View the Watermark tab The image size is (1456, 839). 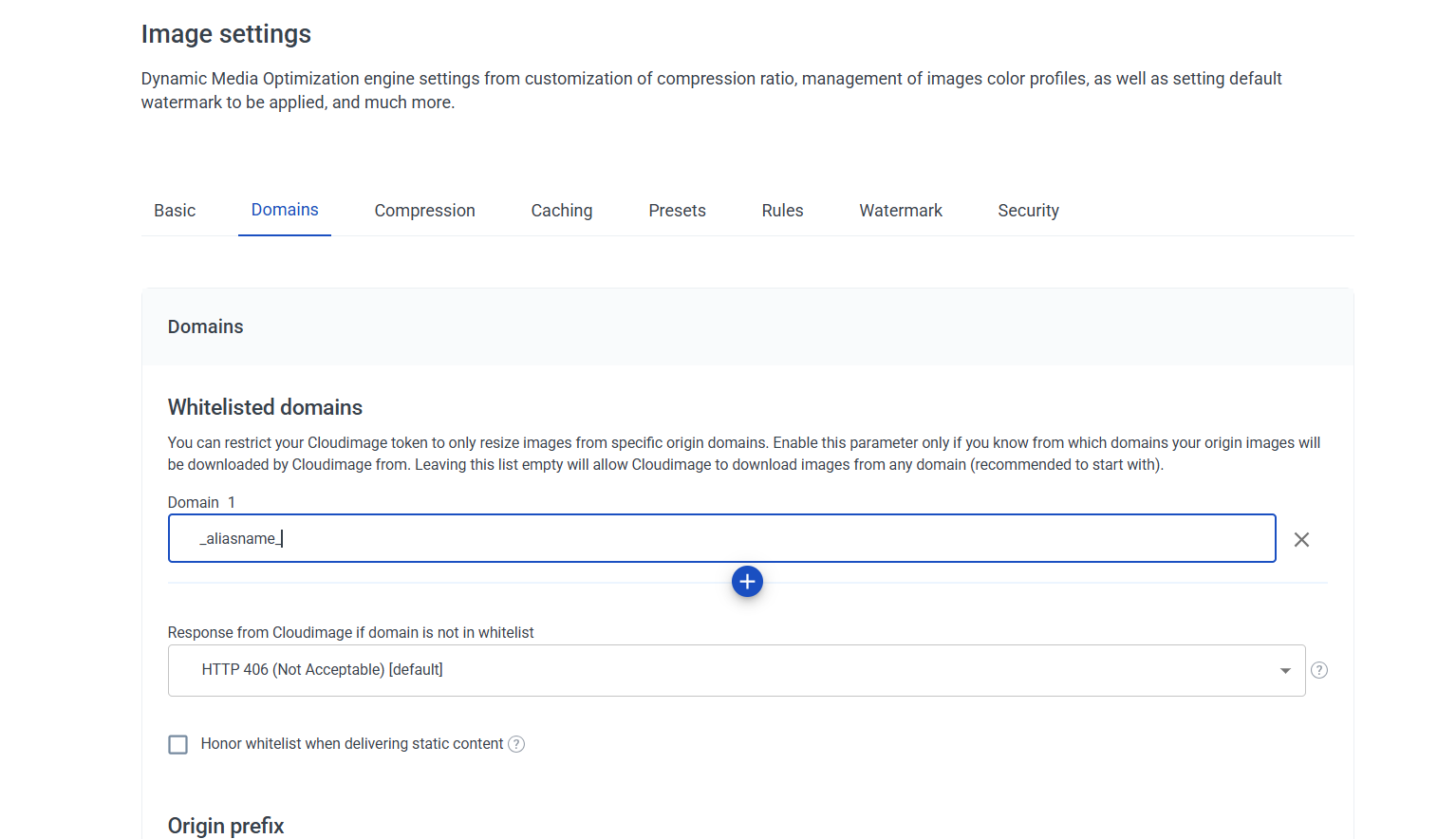(900, 211)
